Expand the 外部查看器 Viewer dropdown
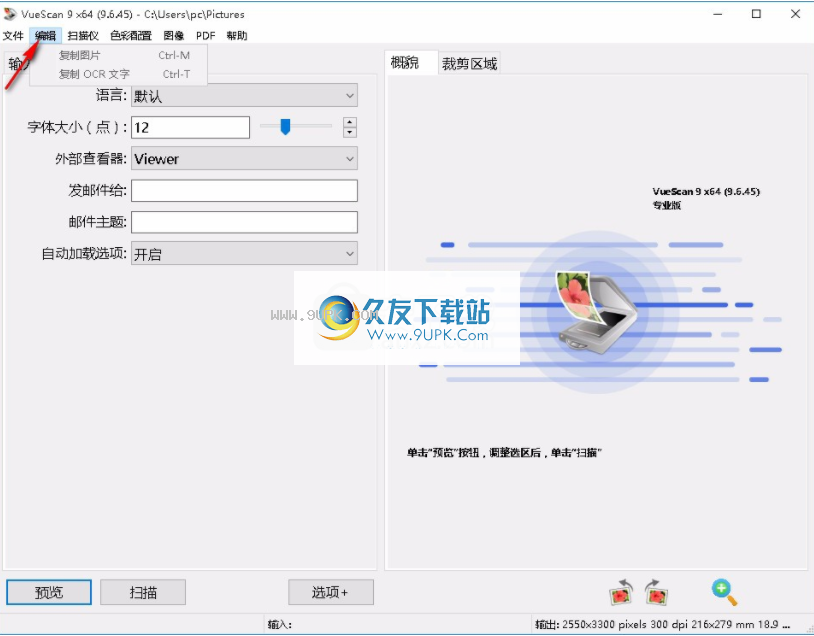This screenshot has width=814, height=636. (245, 158)
